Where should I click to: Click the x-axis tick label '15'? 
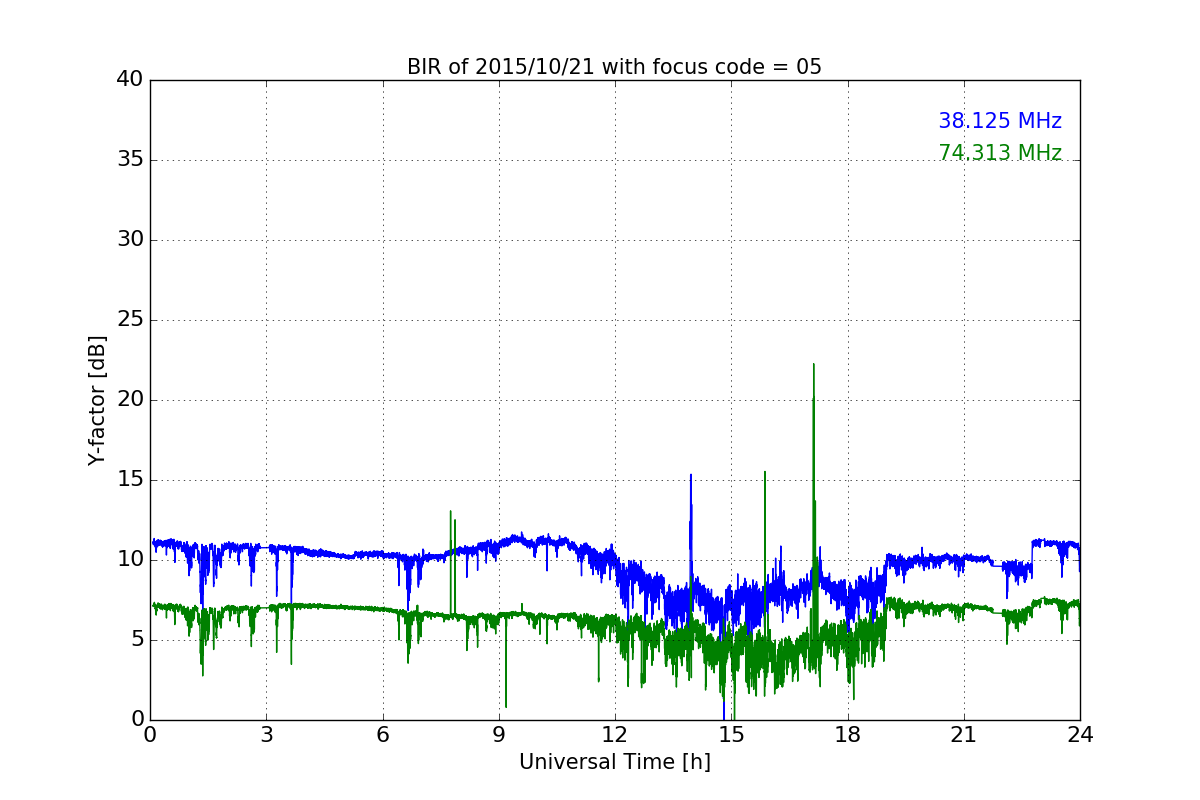[731, 735]
